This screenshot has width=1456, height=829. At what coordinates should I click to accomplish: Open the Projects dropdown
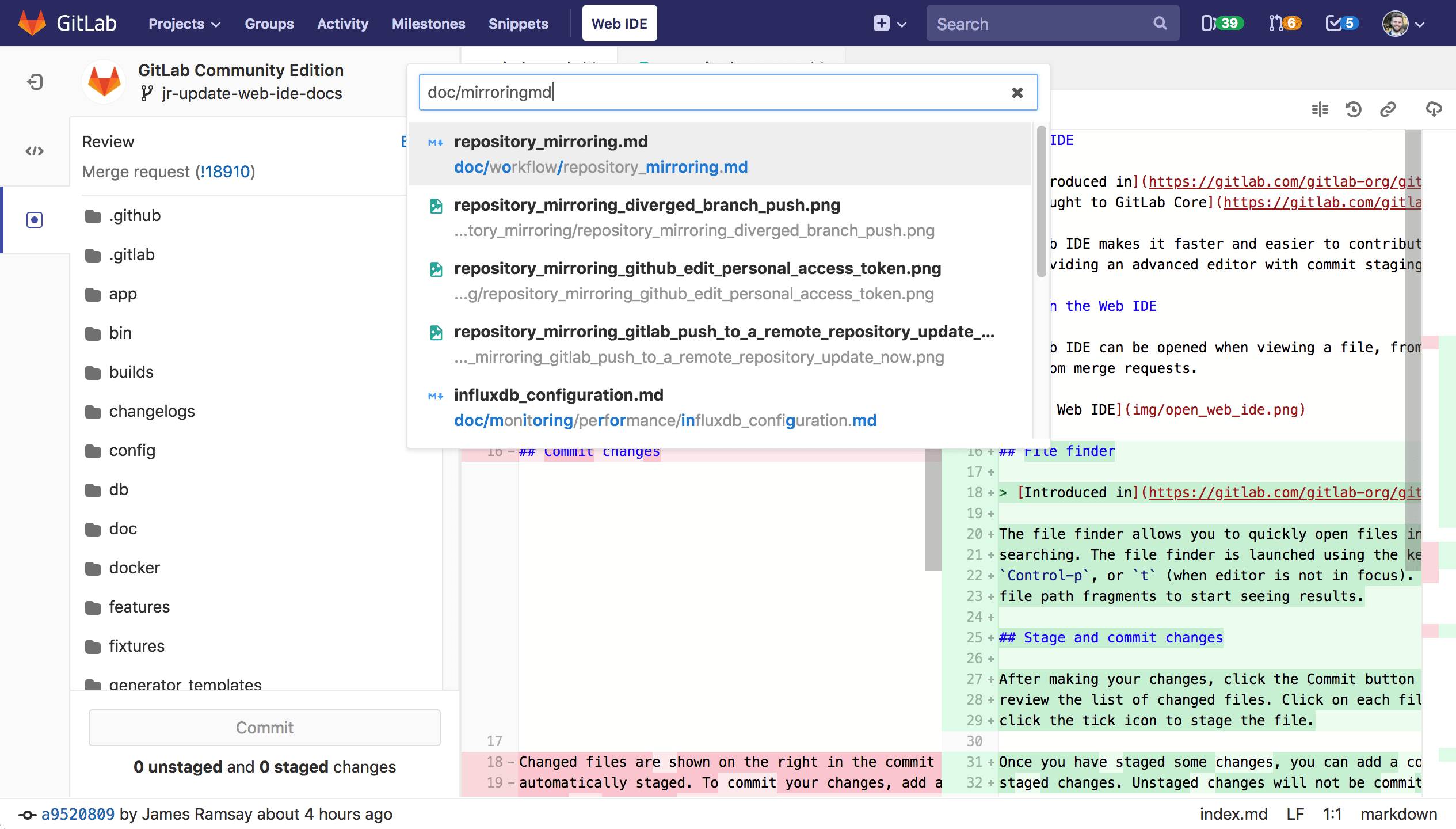tap(183, 24)
